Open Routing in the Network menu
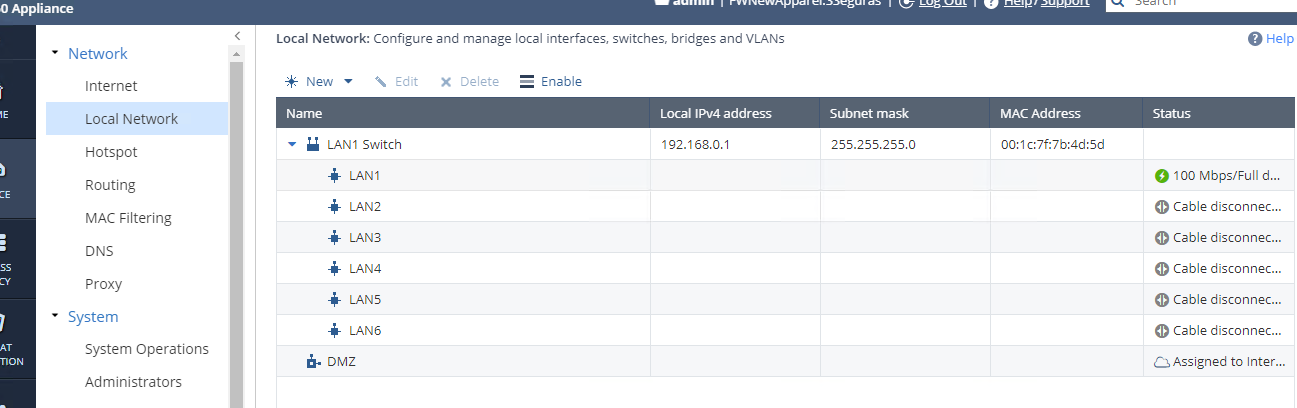 tap(110, 185)
